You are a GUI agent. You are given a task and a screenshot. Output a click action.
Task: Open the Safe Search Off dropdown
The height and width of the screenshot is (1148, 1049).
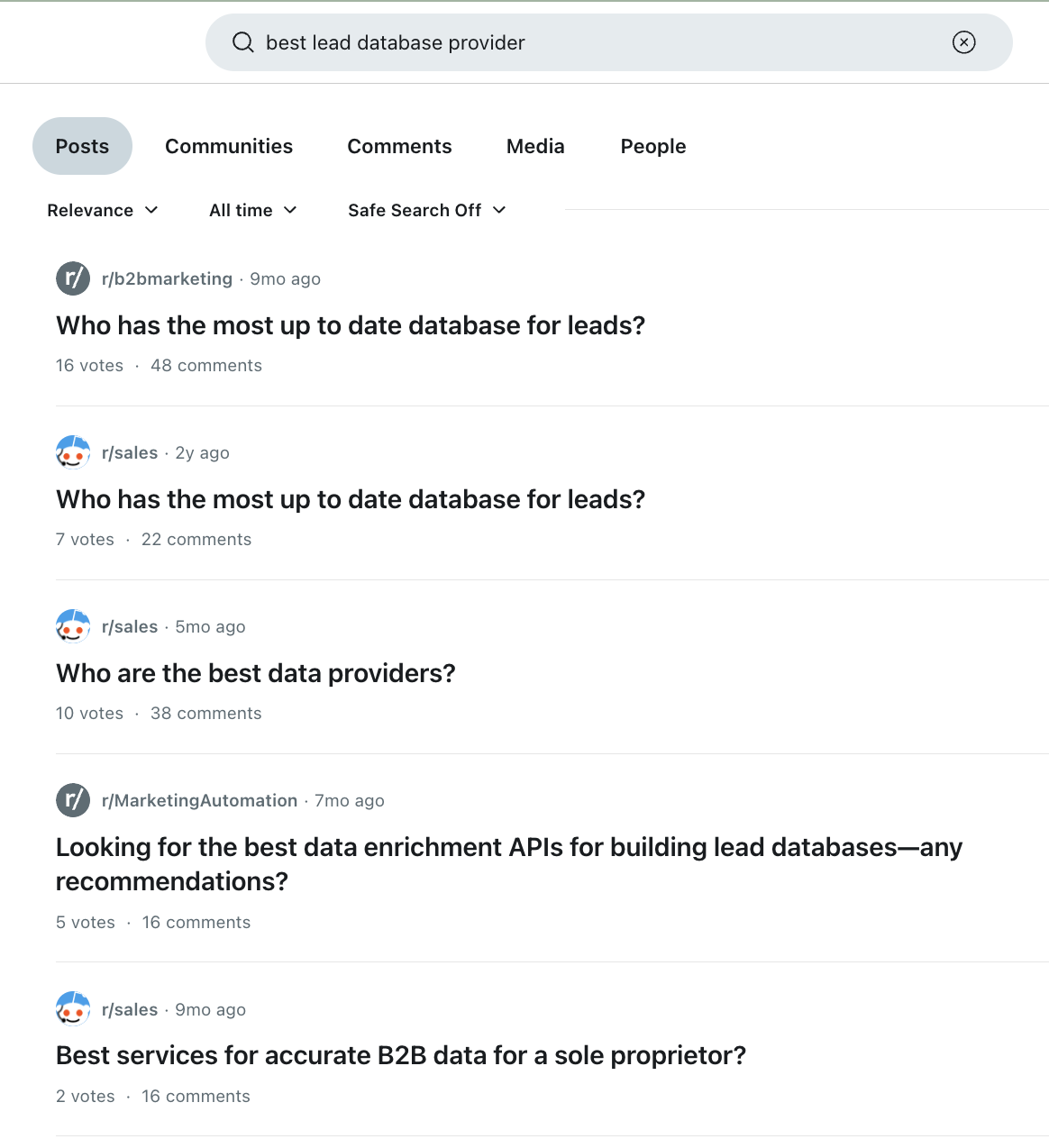427,210
